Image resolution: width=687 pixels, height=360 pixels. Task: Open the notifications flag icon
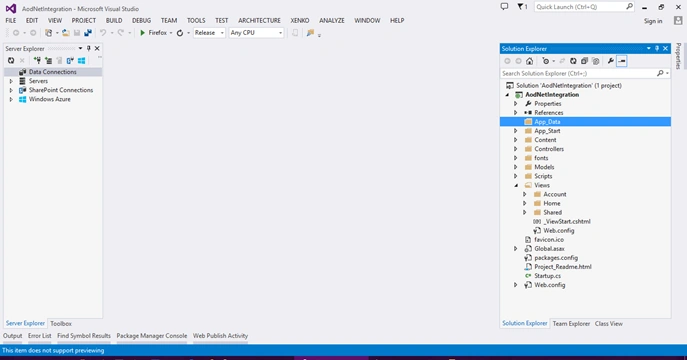tap(522, 7)
